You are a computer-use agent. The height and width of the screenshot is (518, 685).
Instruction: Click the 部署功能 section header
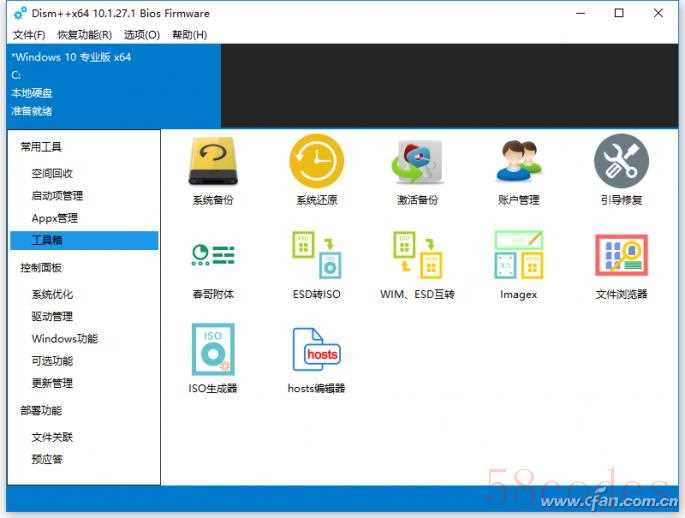tap(41, 410)
